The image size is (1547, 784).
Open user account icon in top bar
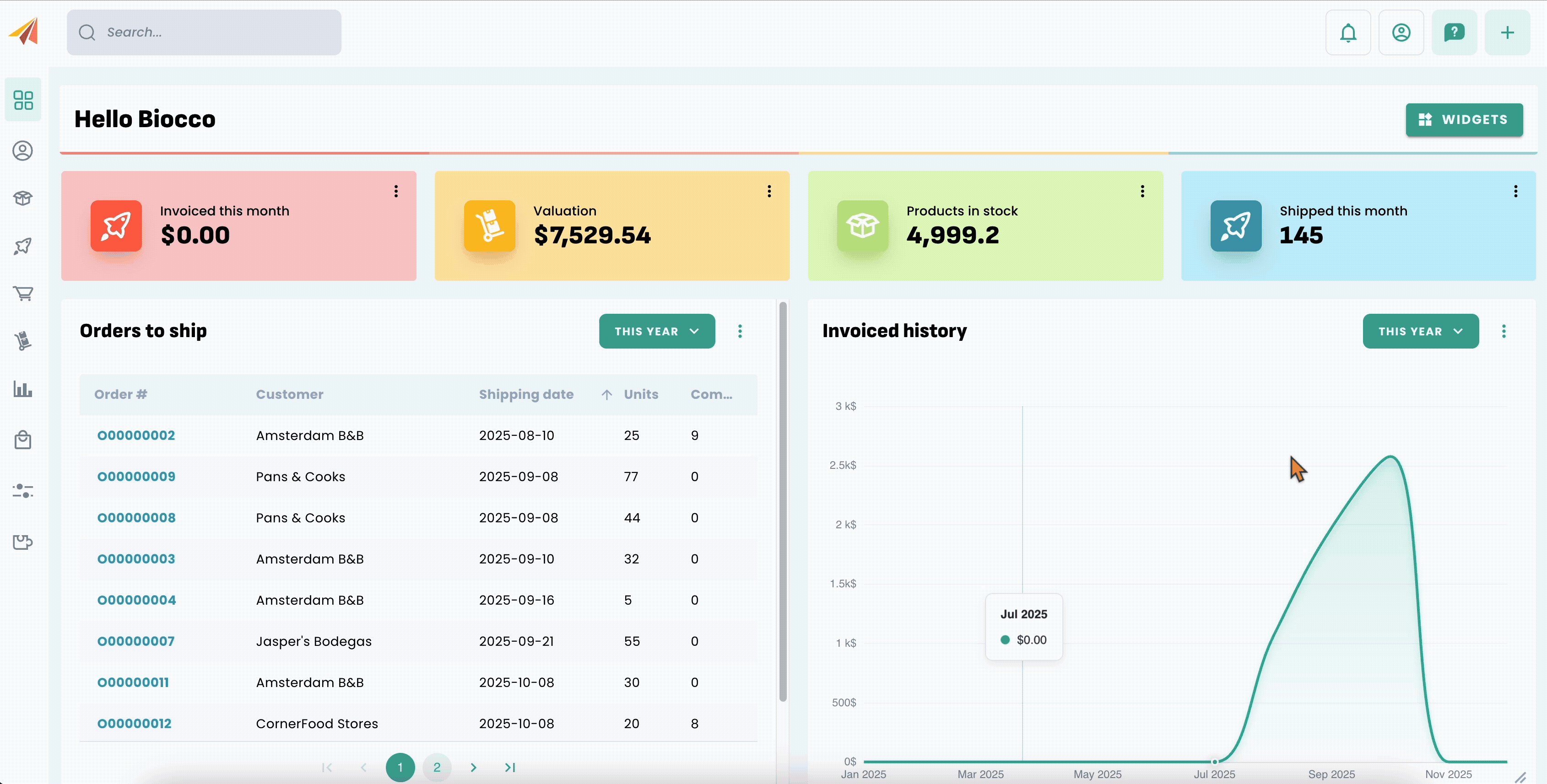click(x=1401, y=32)
